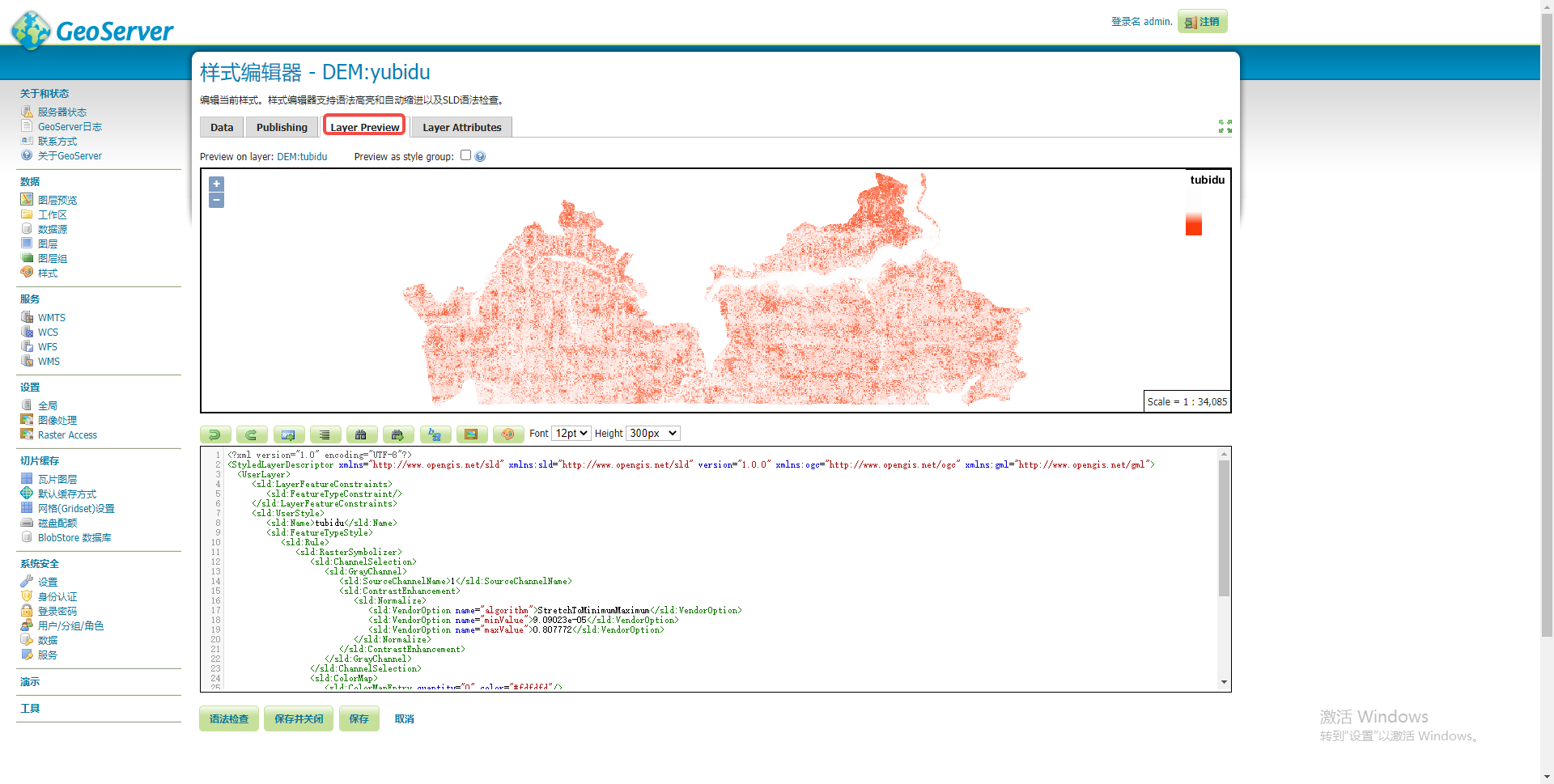Viewport: 1554px width, 784px height.
Task: Click the go-to-line toolbar icon
Action: tap(289, 434)
